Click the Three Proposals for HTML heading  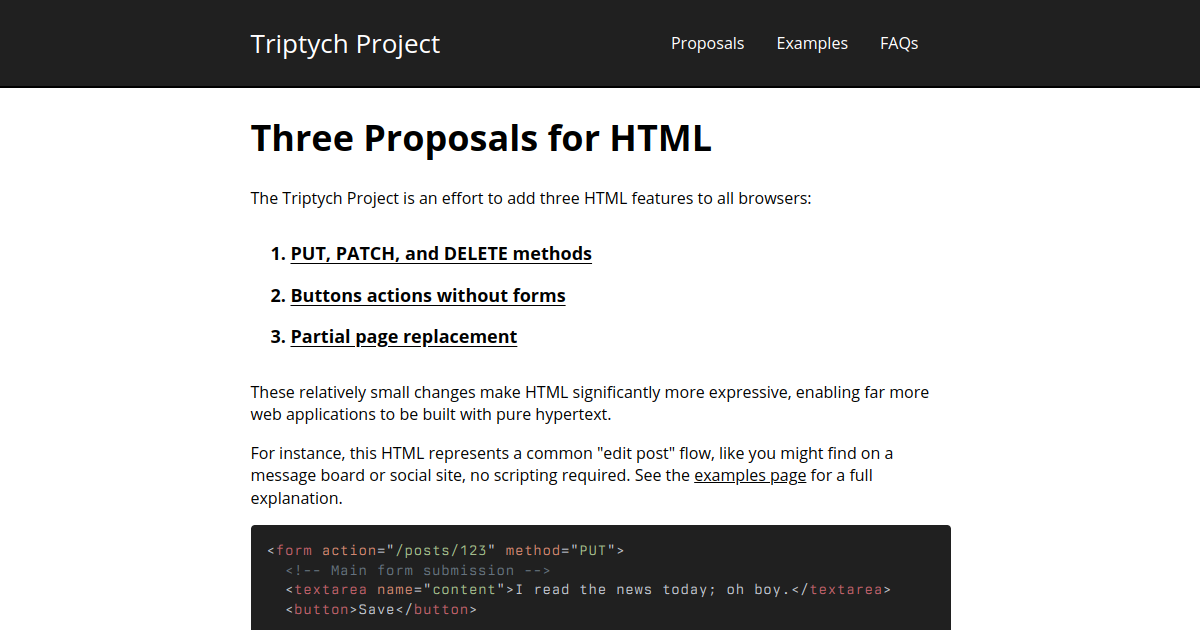click(x=481, y=138)
